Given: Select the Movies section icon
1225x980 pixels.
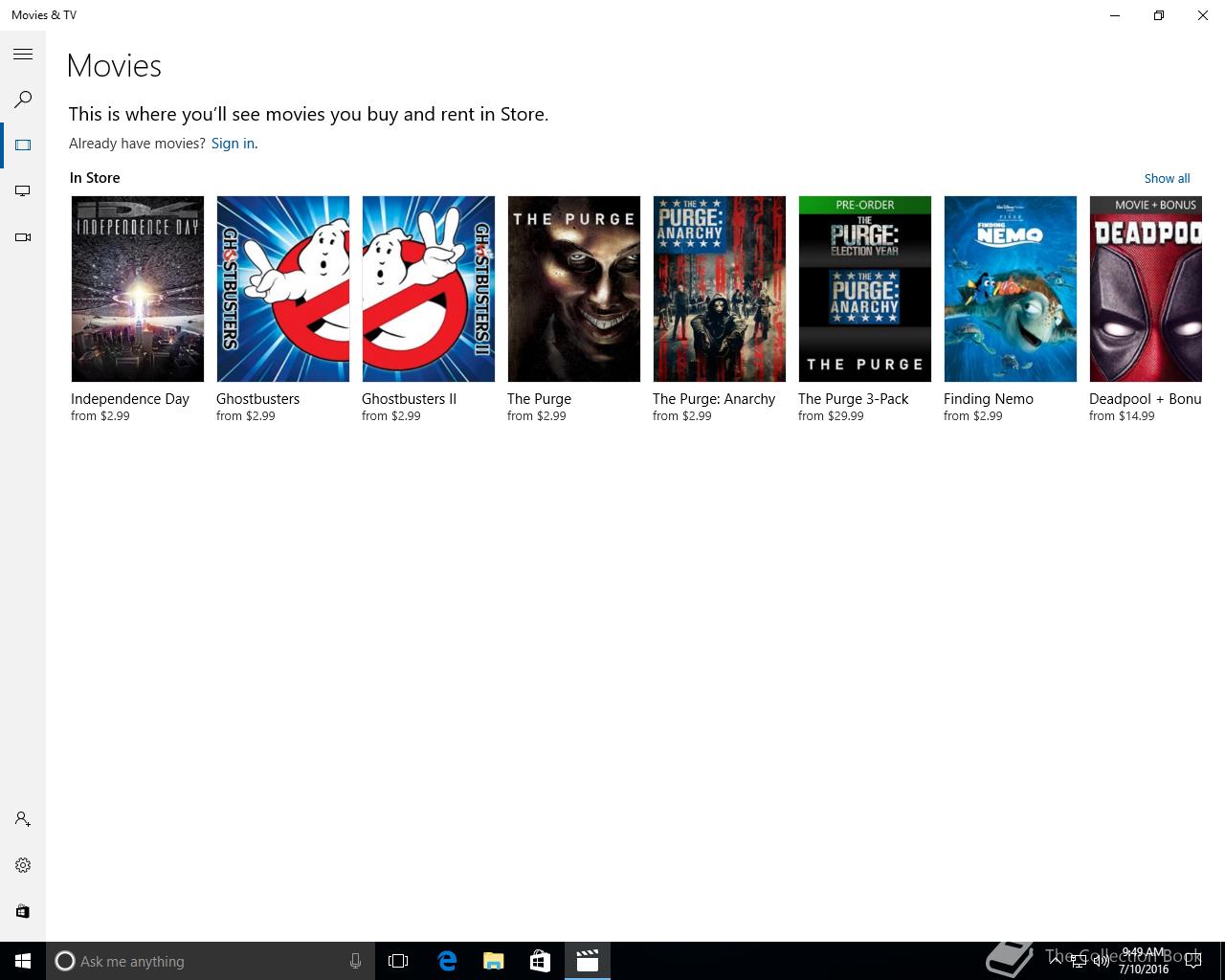Looking at the screenshot, I should (x=23, y=145).
